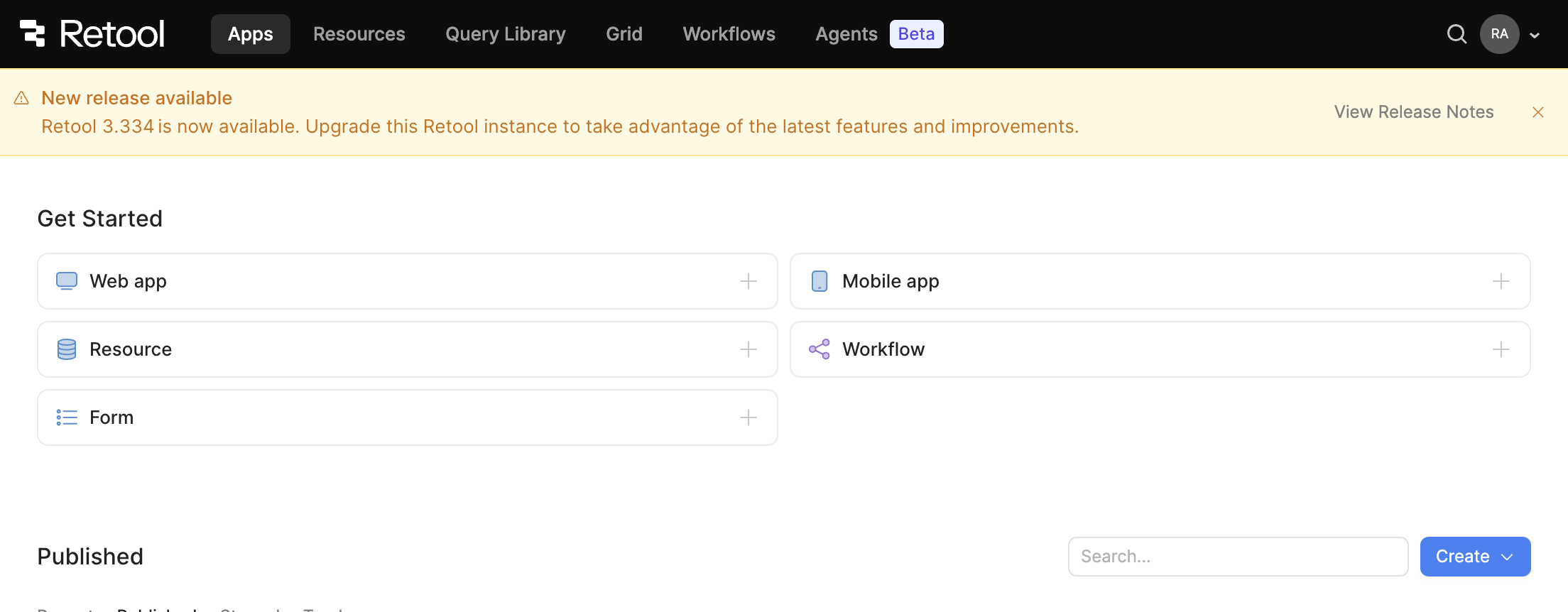Open the blue Create dropdown
1568x612 pixels.
click(x=1475, y=557)
